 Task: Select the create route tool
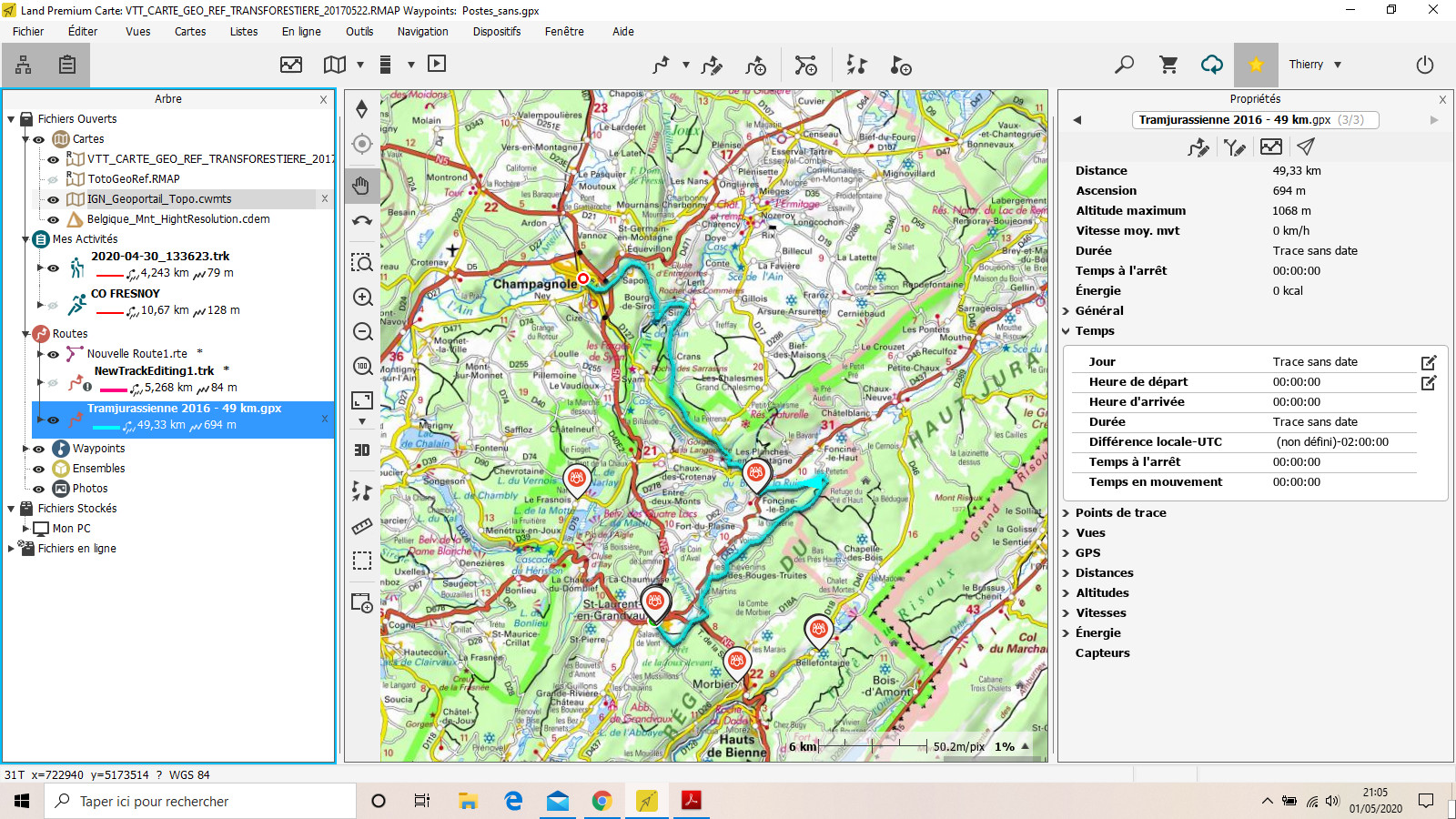tap(662, 65)
